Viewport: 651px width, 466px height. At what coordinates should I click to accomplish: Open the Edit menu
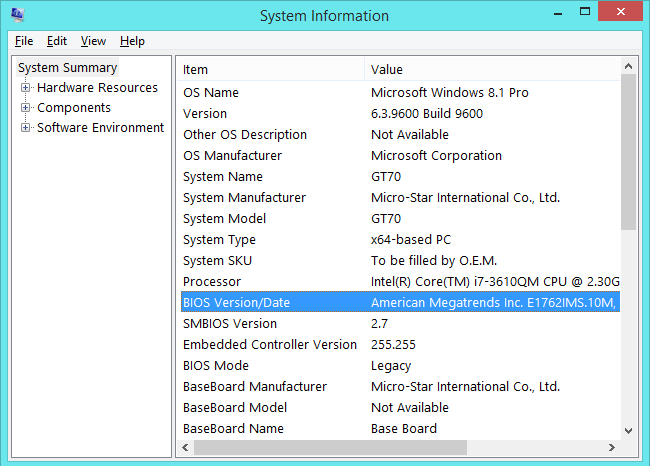(x=56, y=41)
